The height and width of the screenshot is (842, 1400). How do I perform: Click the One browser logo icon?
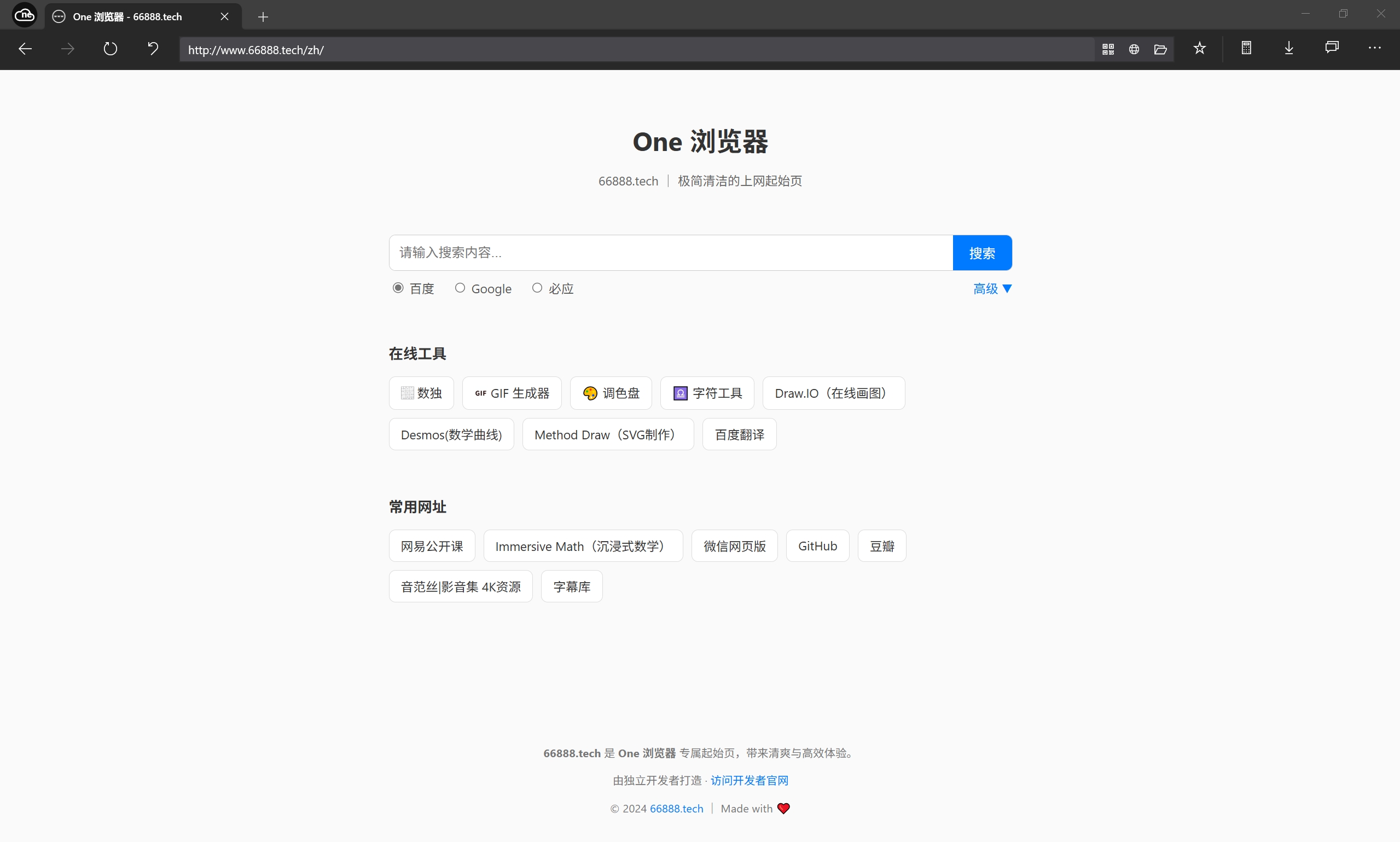25,15
